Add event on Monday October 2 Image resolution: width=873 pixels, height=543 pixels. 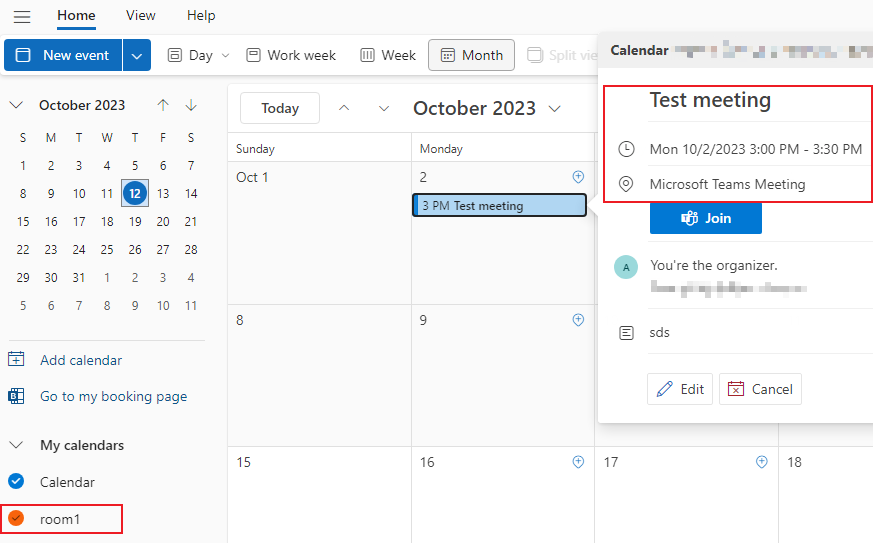click(x=578, y=177)
